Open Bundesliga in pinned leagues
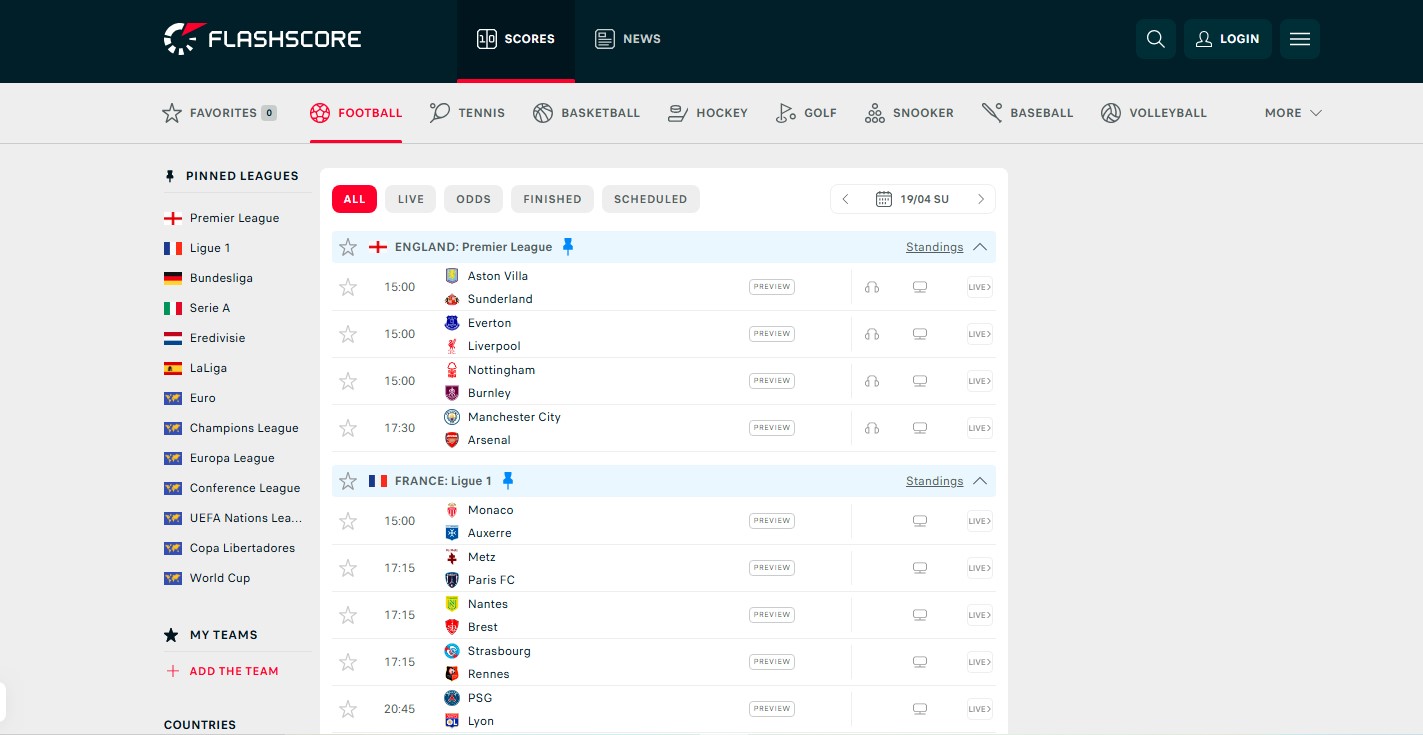 point(221,278)
